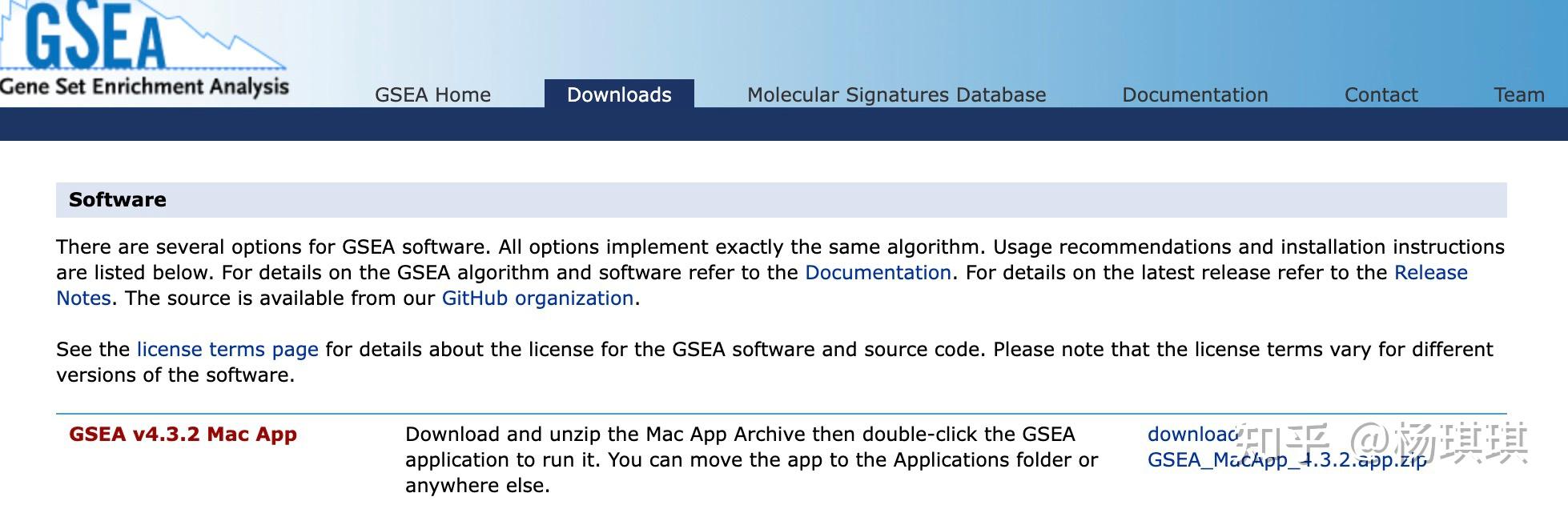Open the Contact navigation tab
The width and height of the screenshot is (1568, 509).
click(x=1381, y=94)
